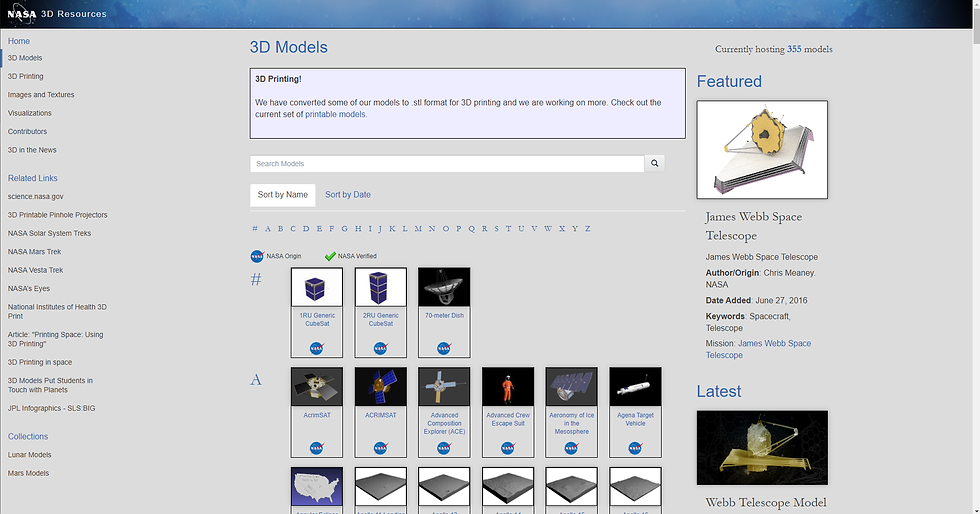Screen dimensions: 980x514
Task: Open the 1RU Generic CubeSat thumbnail
Action: click(x=317, y=288)
